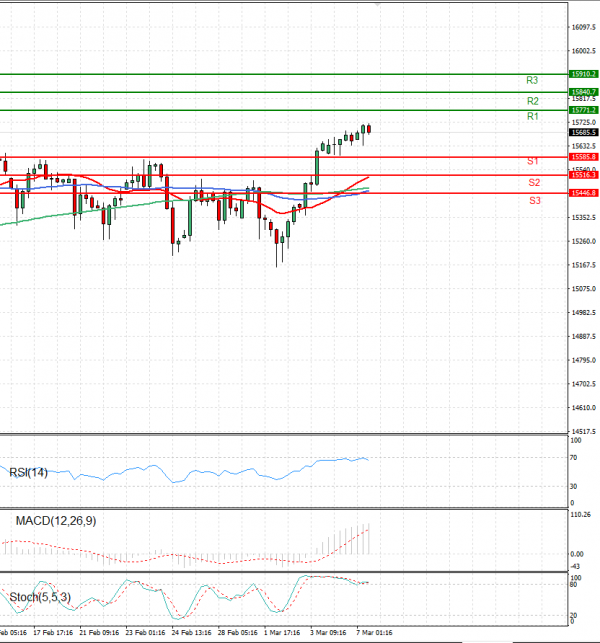Viewport: 600px width, 643px height.
Task: Click the S3 support label
Action: click(x=535, y=201)
